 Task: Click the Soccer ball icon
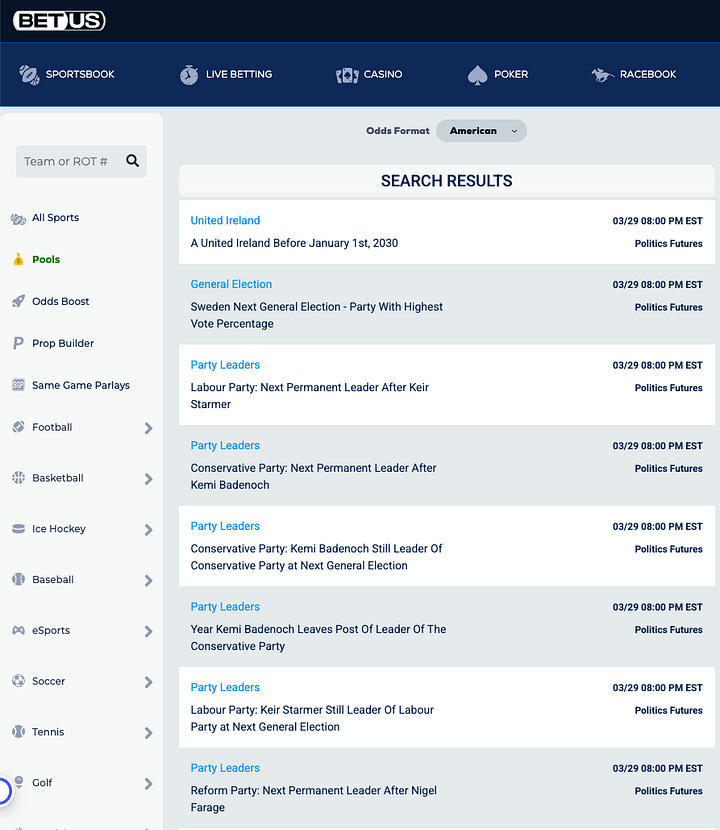click(x=19, y=681)
